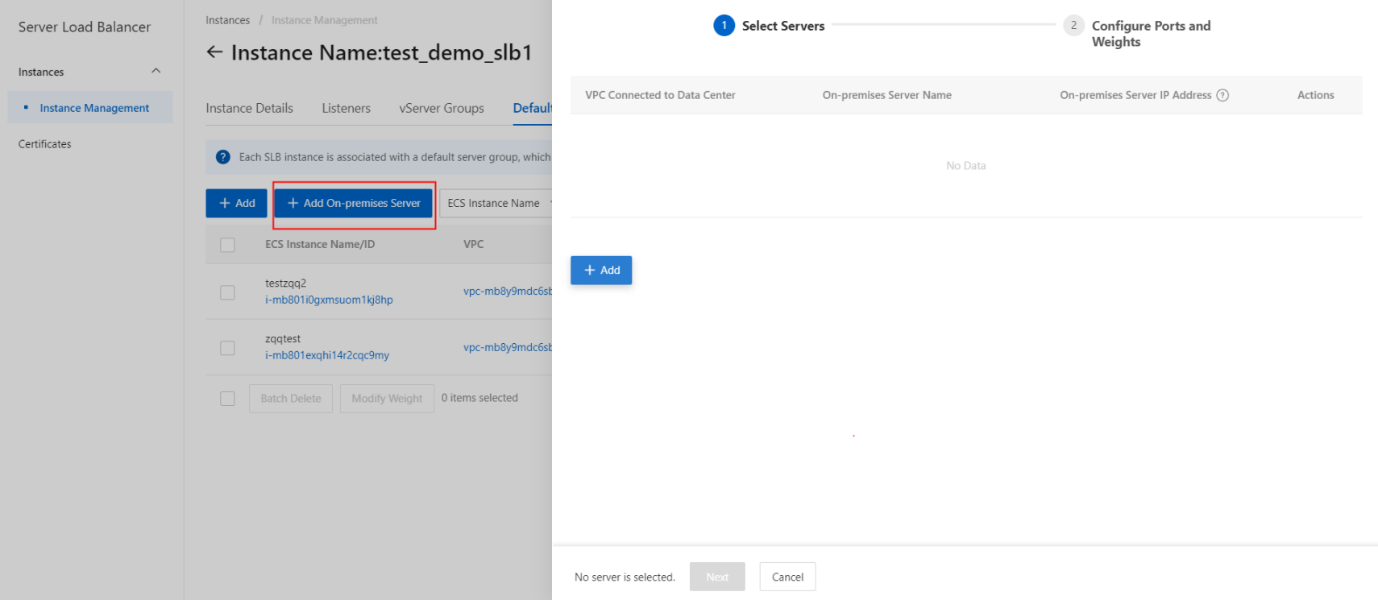The width and height of the screenshot is (1378, 600).
Task: Click the ECS Instance Name/ID column header
Action: (x=320, y=245)
